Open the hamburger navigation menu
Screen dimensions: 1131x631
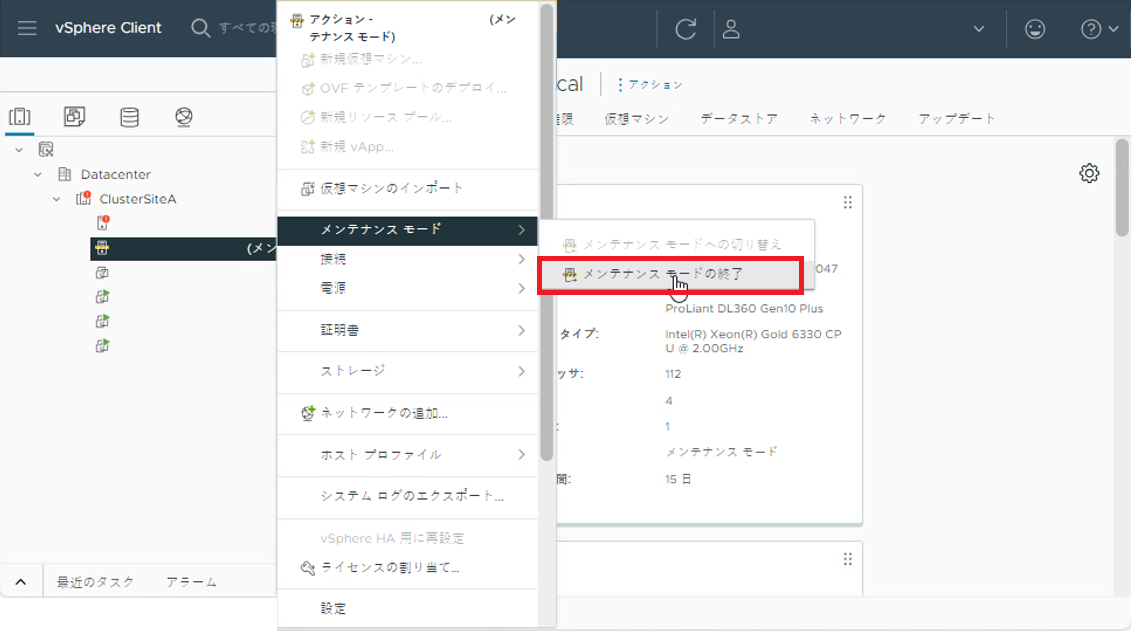point(27,28)
